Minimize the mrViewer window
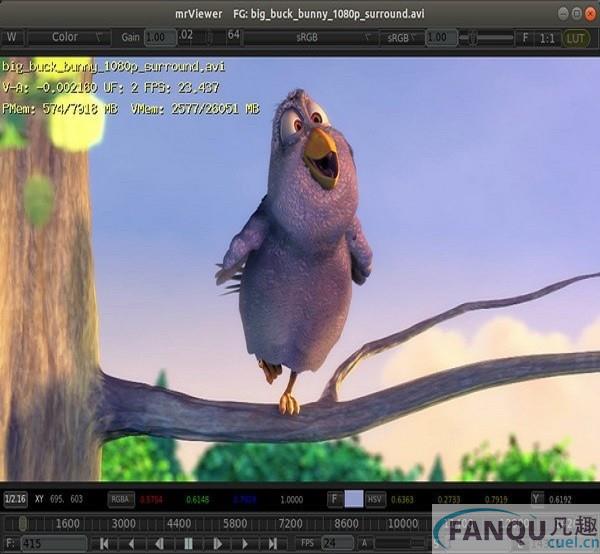 563,14
